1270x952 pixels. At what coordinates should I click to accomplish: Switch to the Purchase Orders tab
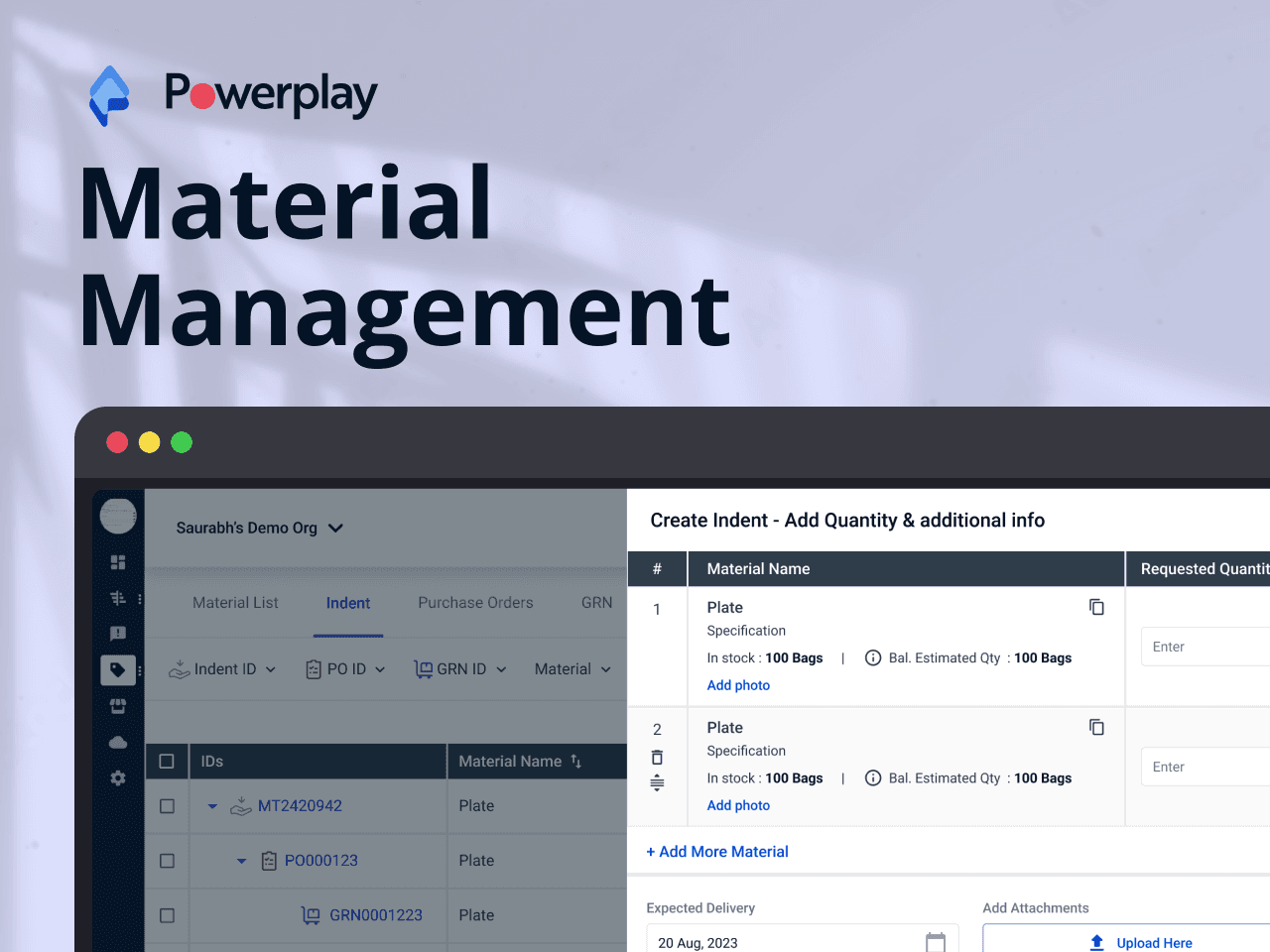pos(475,603)
